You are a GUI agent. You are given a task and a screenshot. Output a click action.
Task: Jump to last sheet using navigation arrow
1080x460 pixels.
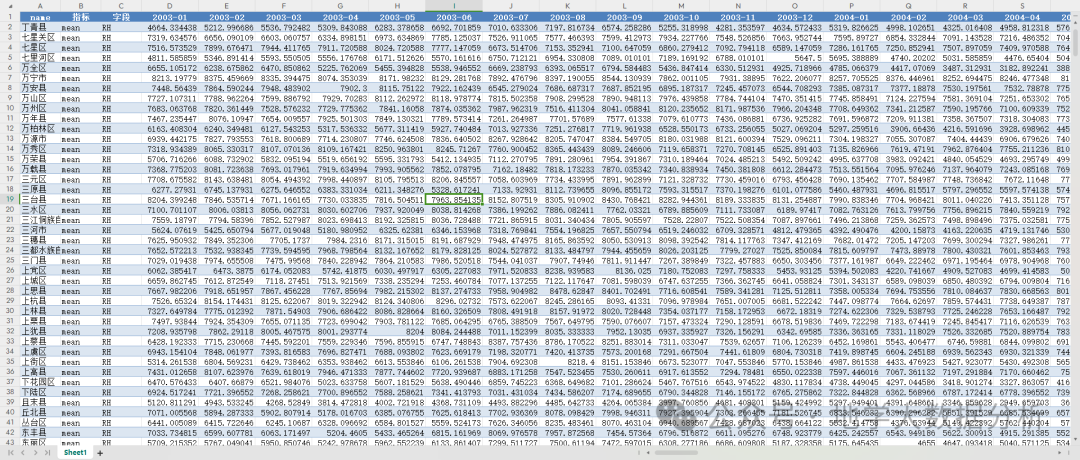coord(48,453)
